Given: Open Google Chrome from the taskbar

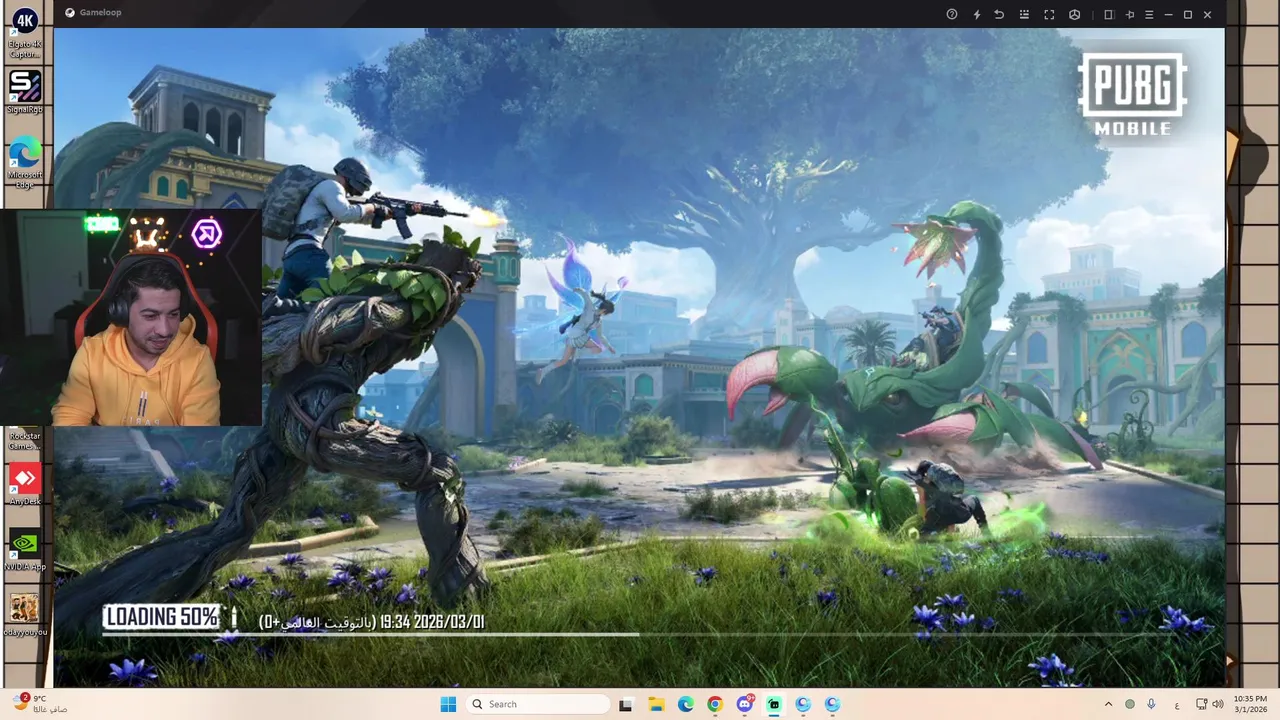Looking at the screenshot, I should click(715, 704).
